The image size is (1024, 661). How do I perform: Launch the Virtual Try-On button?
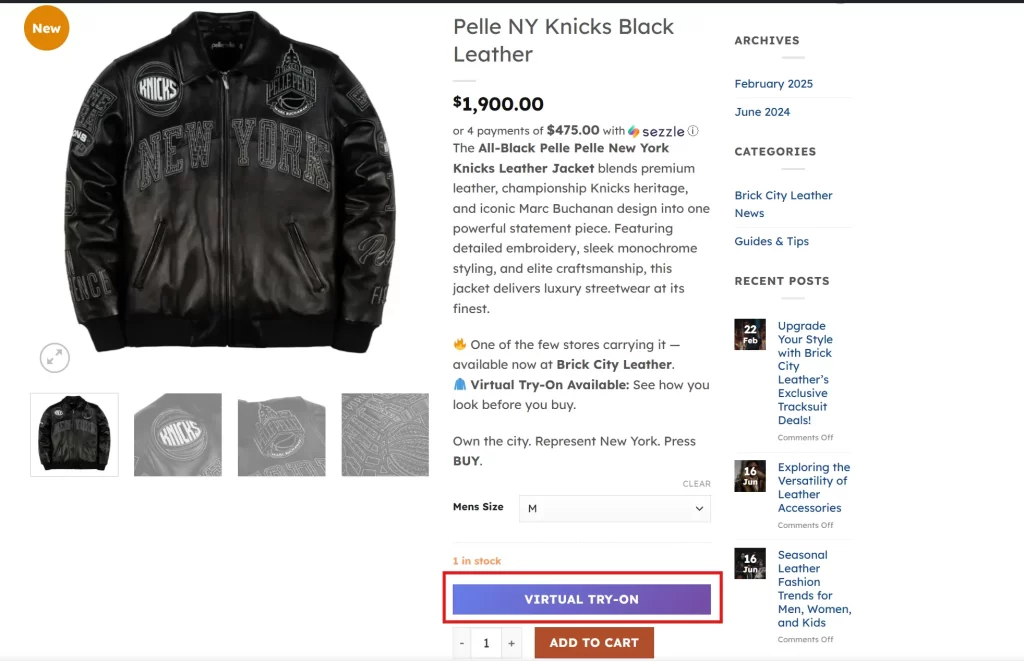[x=581, y=599]
